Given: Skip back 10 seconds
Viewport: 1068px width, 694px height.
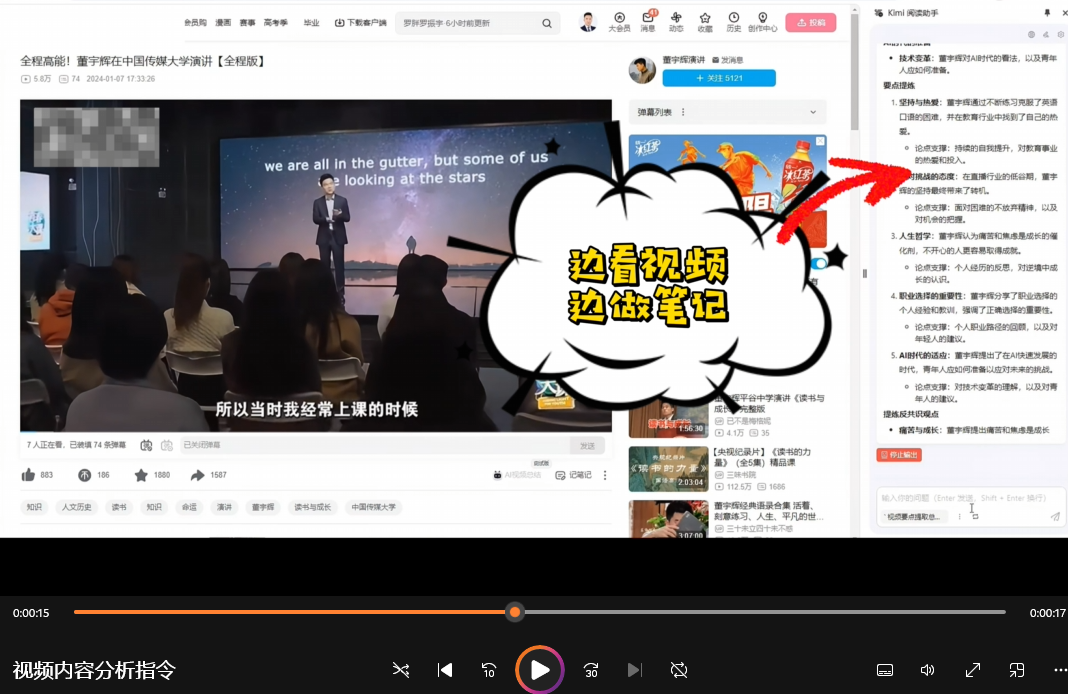Looking at the screenshot, I should pos(489,670).
